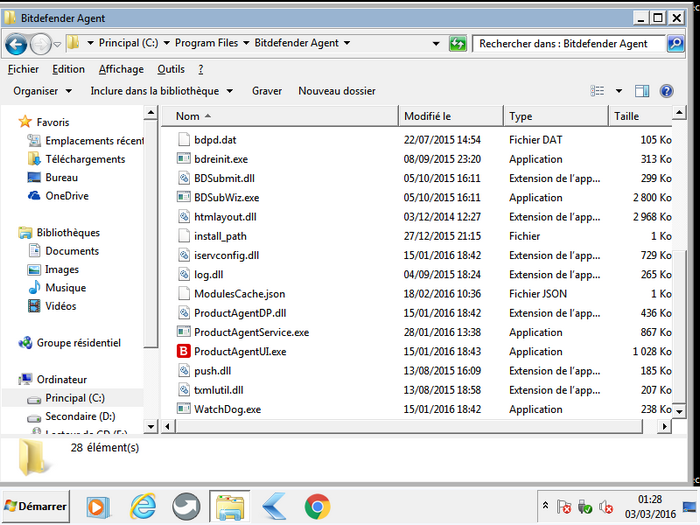The image size is (700, 525).
Task: Select the red B ProductAgentUI.exe icon
Action: [184, 351]
